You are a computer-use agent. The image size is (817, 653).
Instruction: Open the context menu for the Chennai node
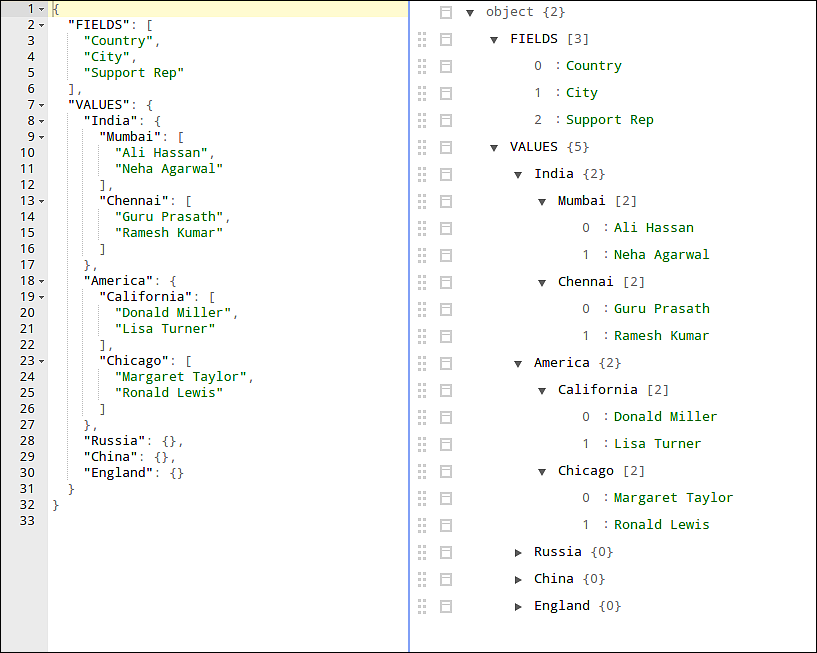tap(445, 281)
